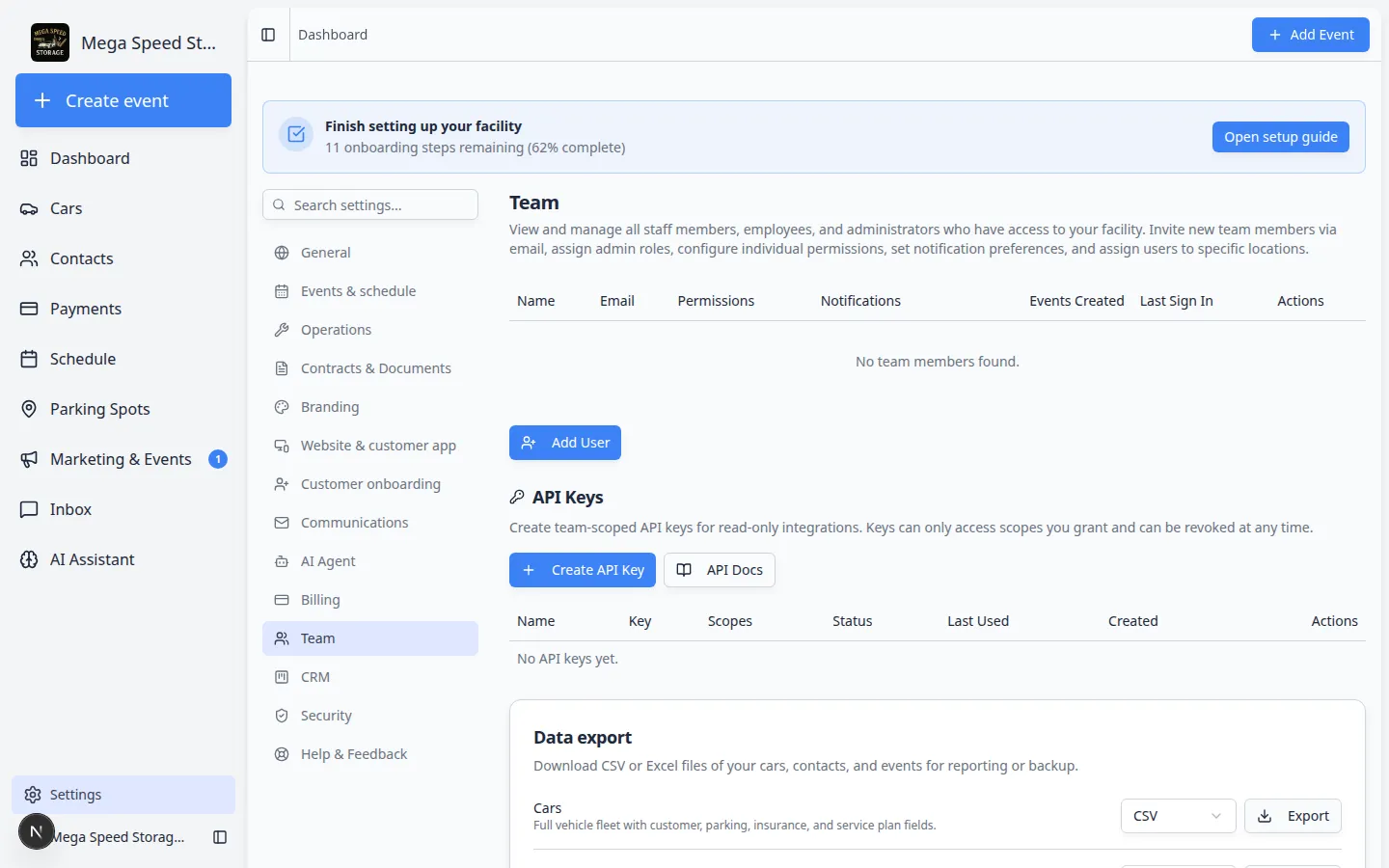
Task: Click the shield icon next to Security
Action: tap(282, 716)
